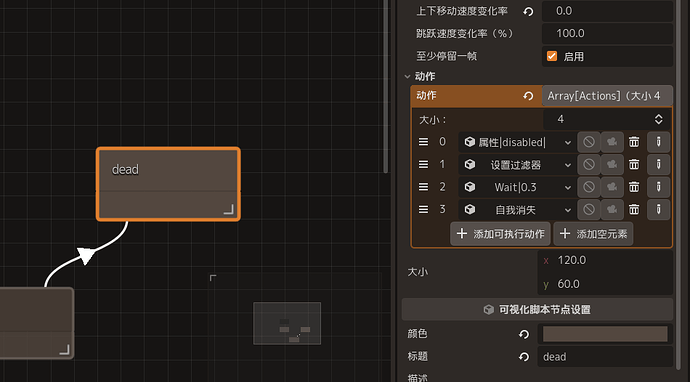
Task: Reset the 颜色 property
Action: (524, 334)
